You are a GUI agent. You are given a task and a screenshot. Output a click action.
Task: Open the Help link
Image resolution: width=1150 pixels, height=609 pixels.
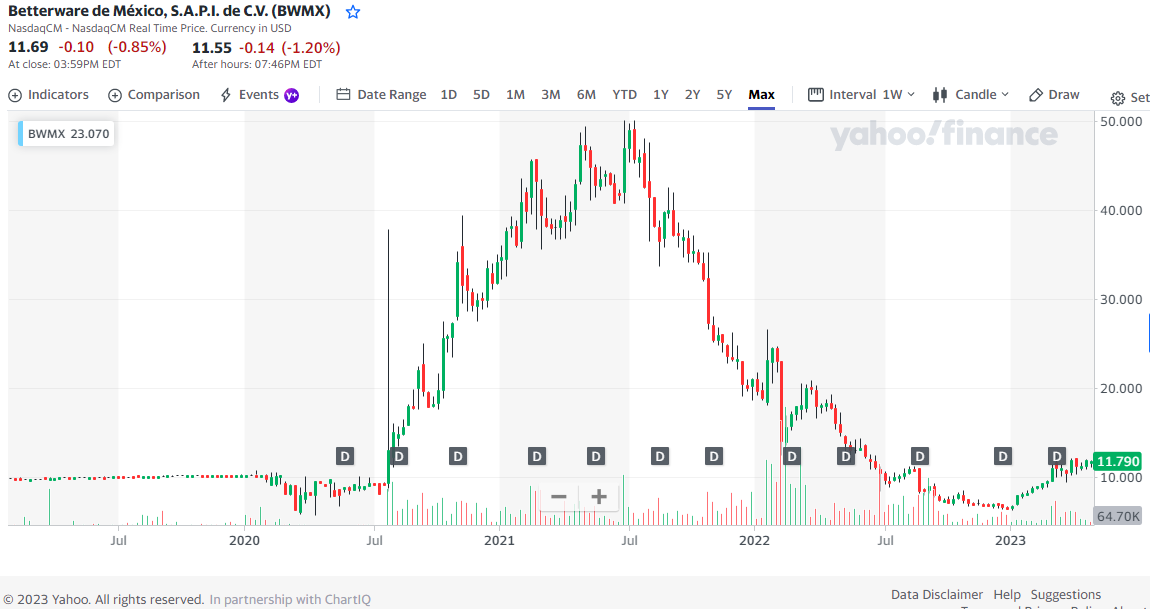1007,594
